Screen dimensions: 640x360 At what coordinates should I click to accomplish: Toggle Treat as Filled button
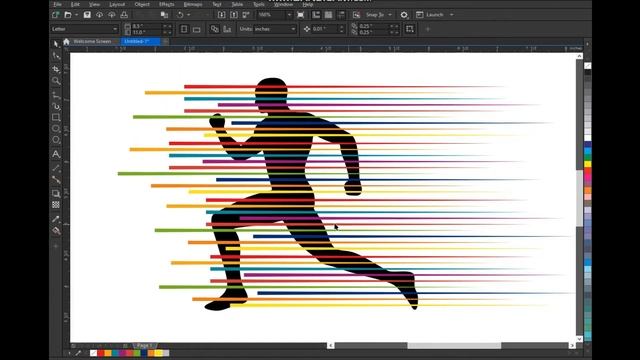410,29
